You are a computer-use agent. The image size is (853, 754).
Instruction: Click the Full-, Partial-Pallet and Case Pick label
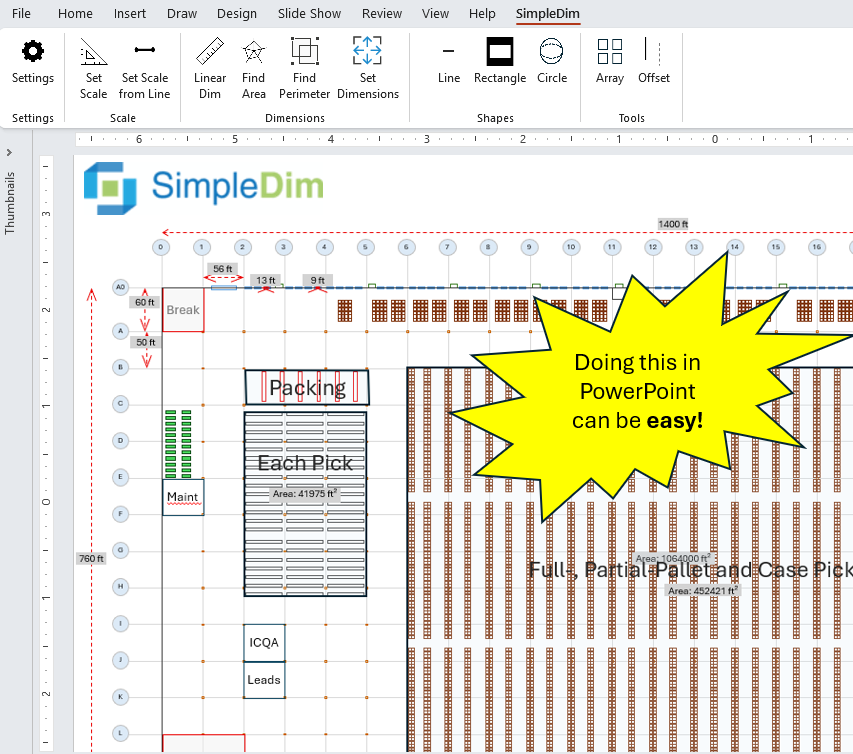click(691, 570)
